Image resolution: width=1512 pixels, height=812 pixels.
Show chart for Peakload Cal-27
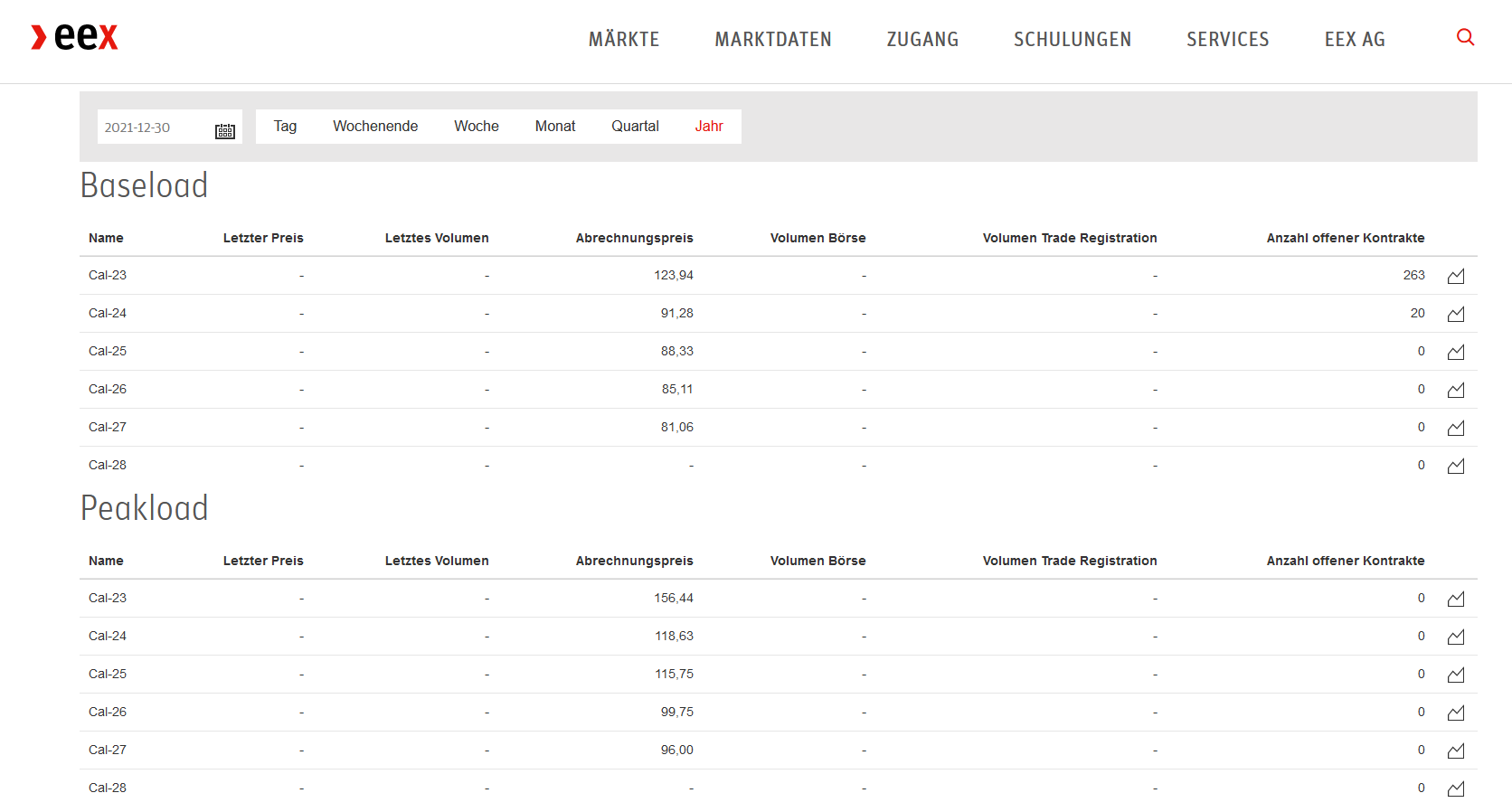(1456, 751)
